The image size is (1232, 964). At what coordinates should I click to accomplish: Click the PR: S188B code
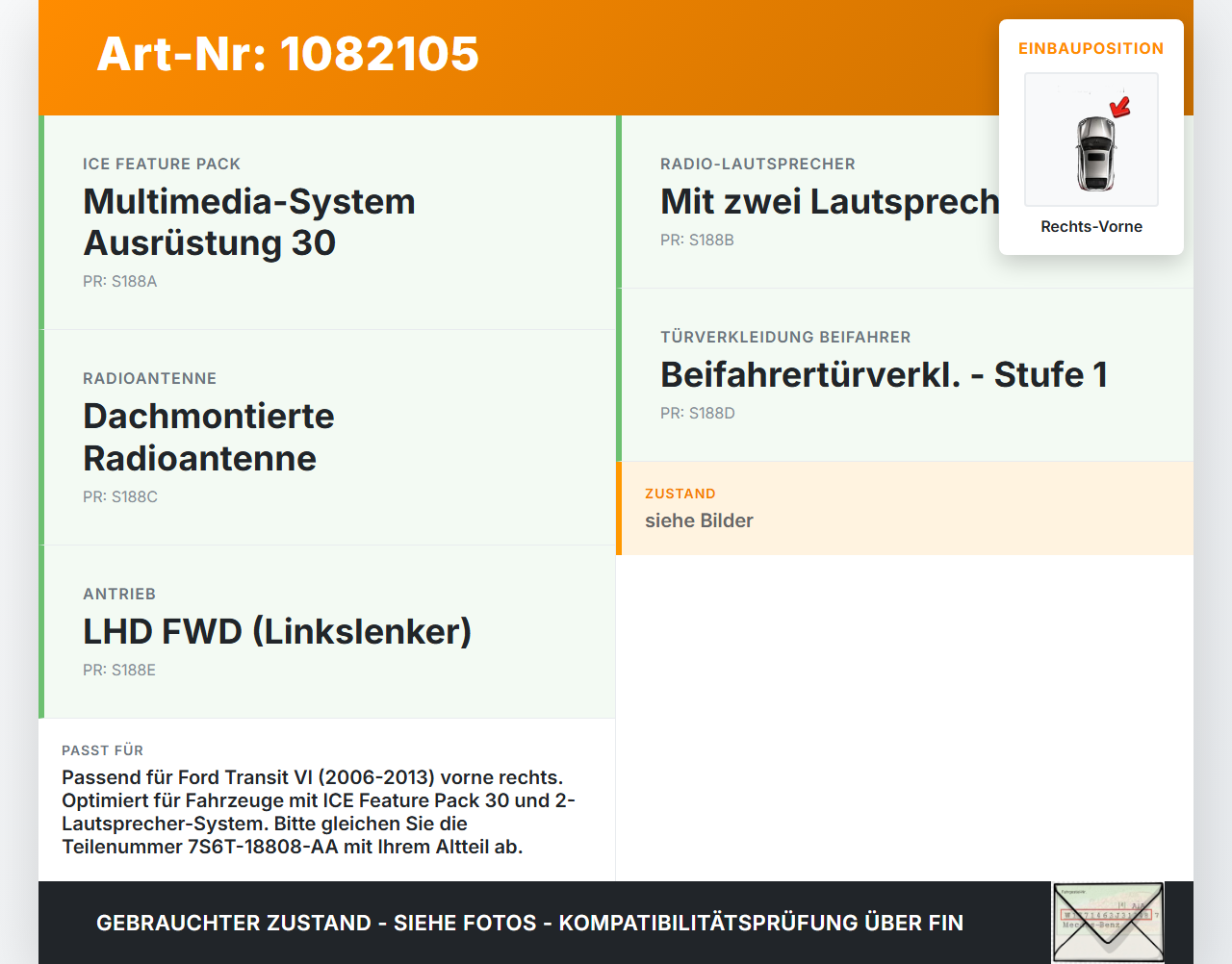tap(697, 240)
